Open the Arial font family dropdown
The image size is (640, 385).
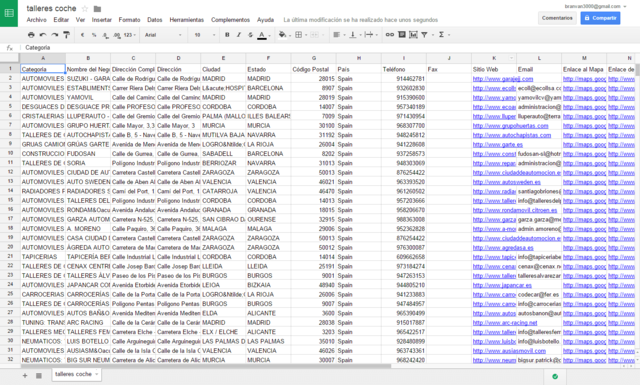click(163, 35)
